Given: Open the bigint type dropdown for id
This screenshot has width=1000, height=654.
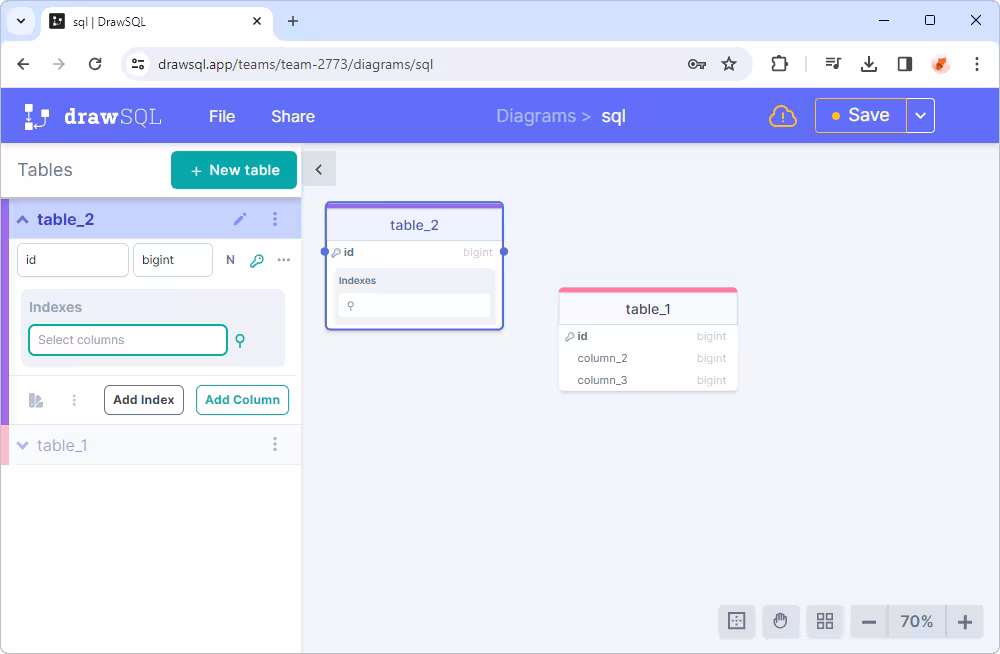Looking at the screenshot, I should click(x=173, y=260).
